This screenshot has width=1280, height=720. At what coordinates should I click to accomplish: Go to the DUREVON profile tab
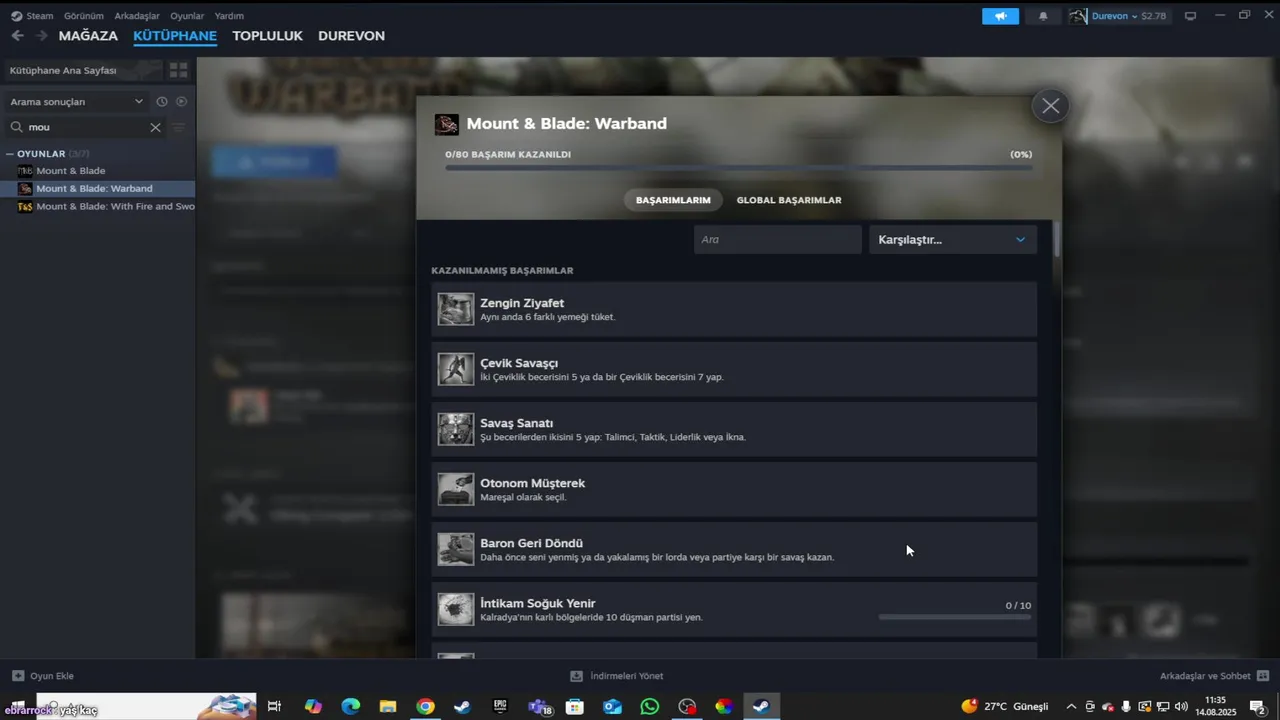click(351, 36)
